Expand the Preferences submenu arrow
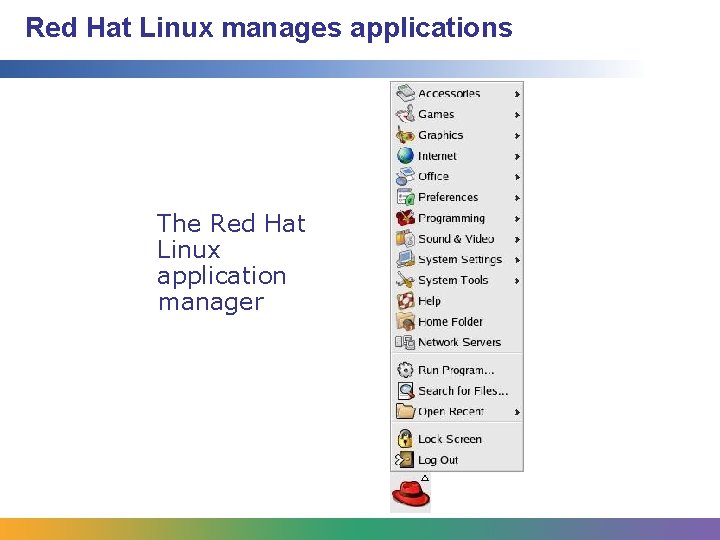Image resolution: width=720 pixels, height=540 pixels. (x=517, y=198)
